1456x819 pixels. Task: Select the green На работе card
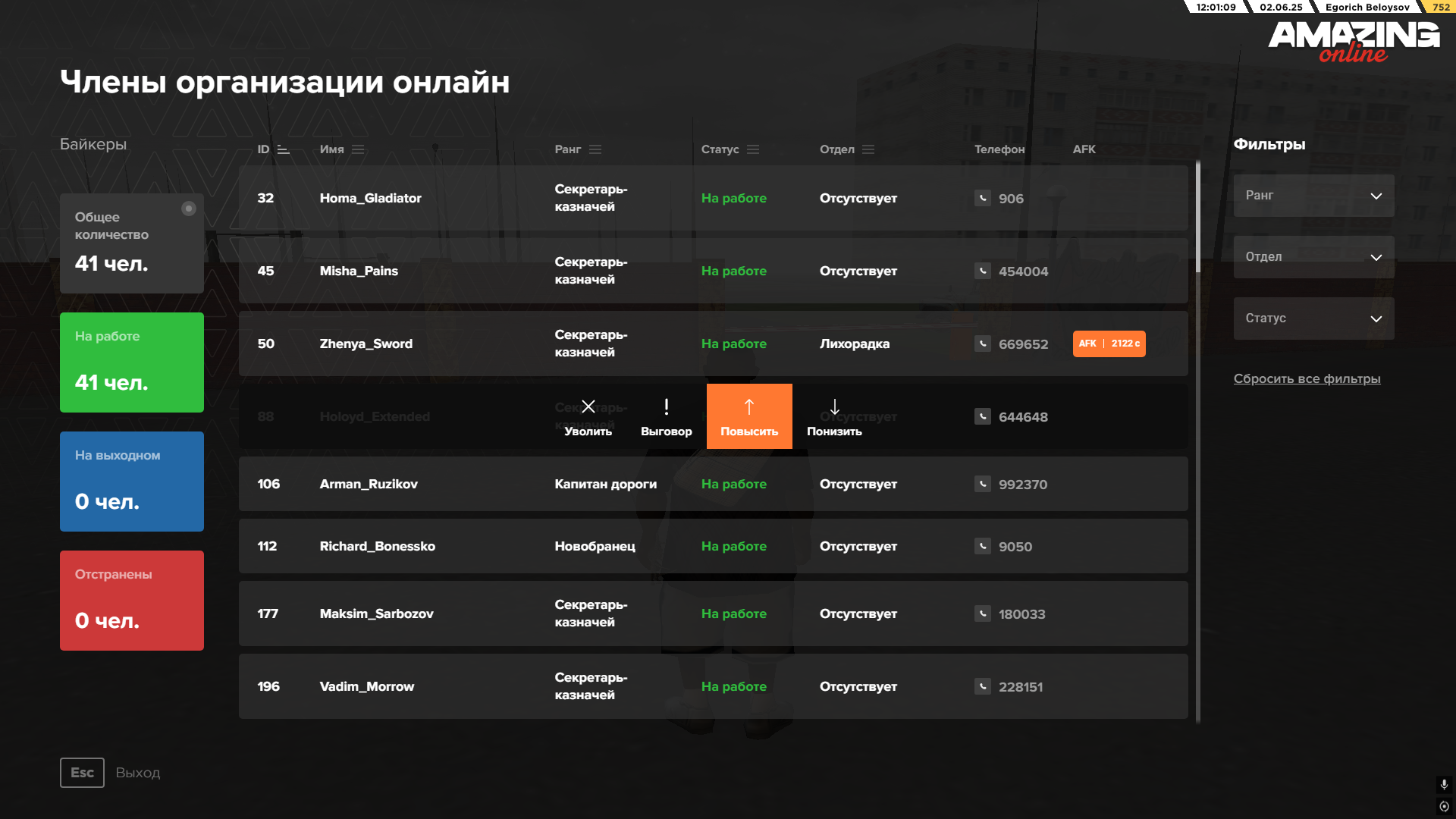(132, 362)
